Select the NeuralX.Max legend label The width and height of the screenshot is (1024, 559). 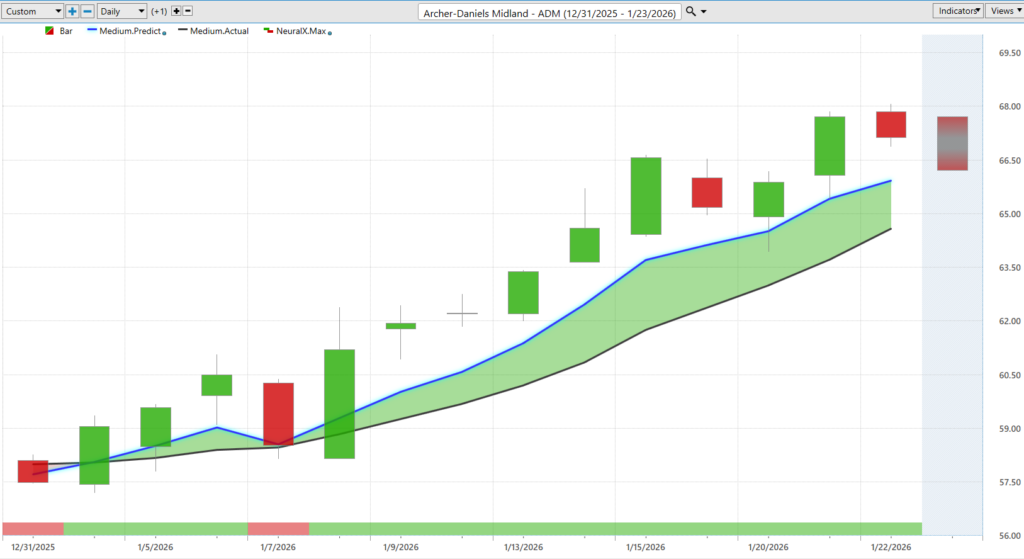301,31
